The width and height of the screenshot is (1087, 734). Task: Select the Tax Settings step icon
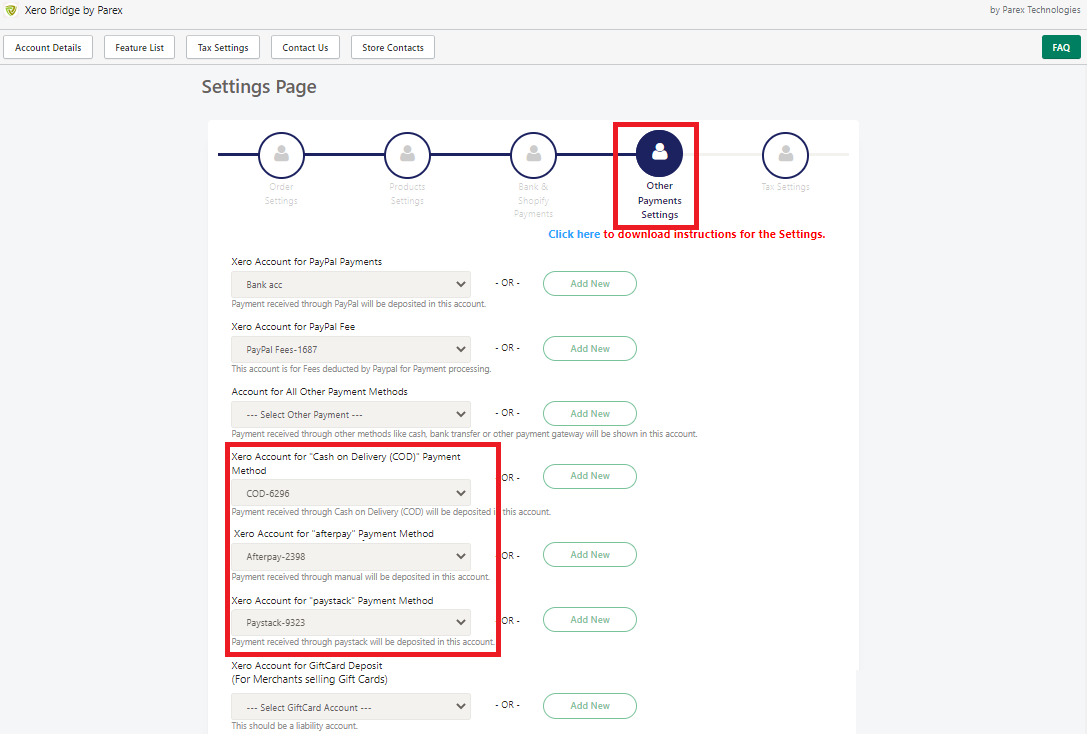(785, 155)
